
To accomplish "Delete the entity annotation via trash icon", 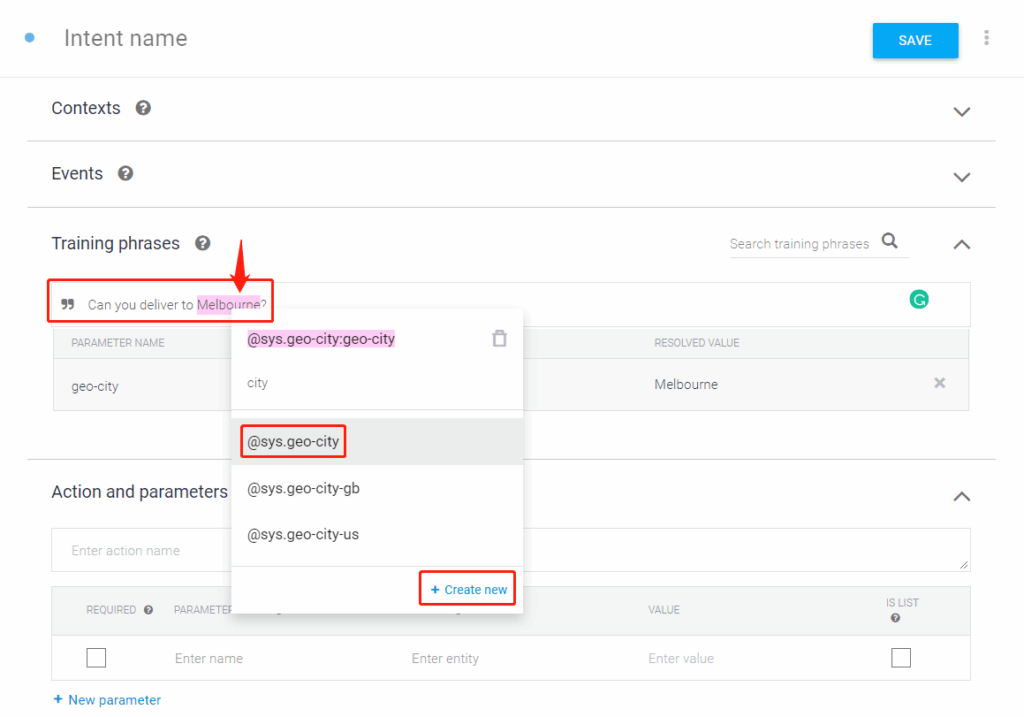I will 499,339.
